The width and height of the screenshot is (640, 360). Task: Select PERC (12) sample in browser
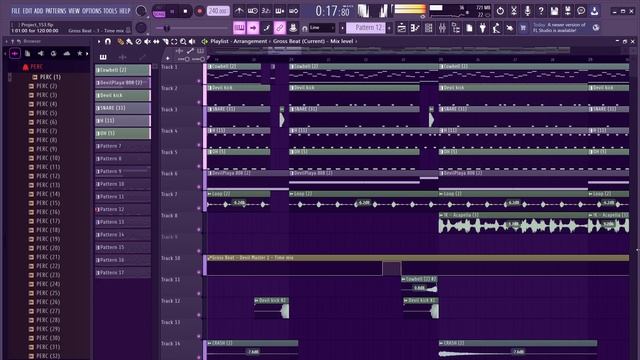[48, 176]
